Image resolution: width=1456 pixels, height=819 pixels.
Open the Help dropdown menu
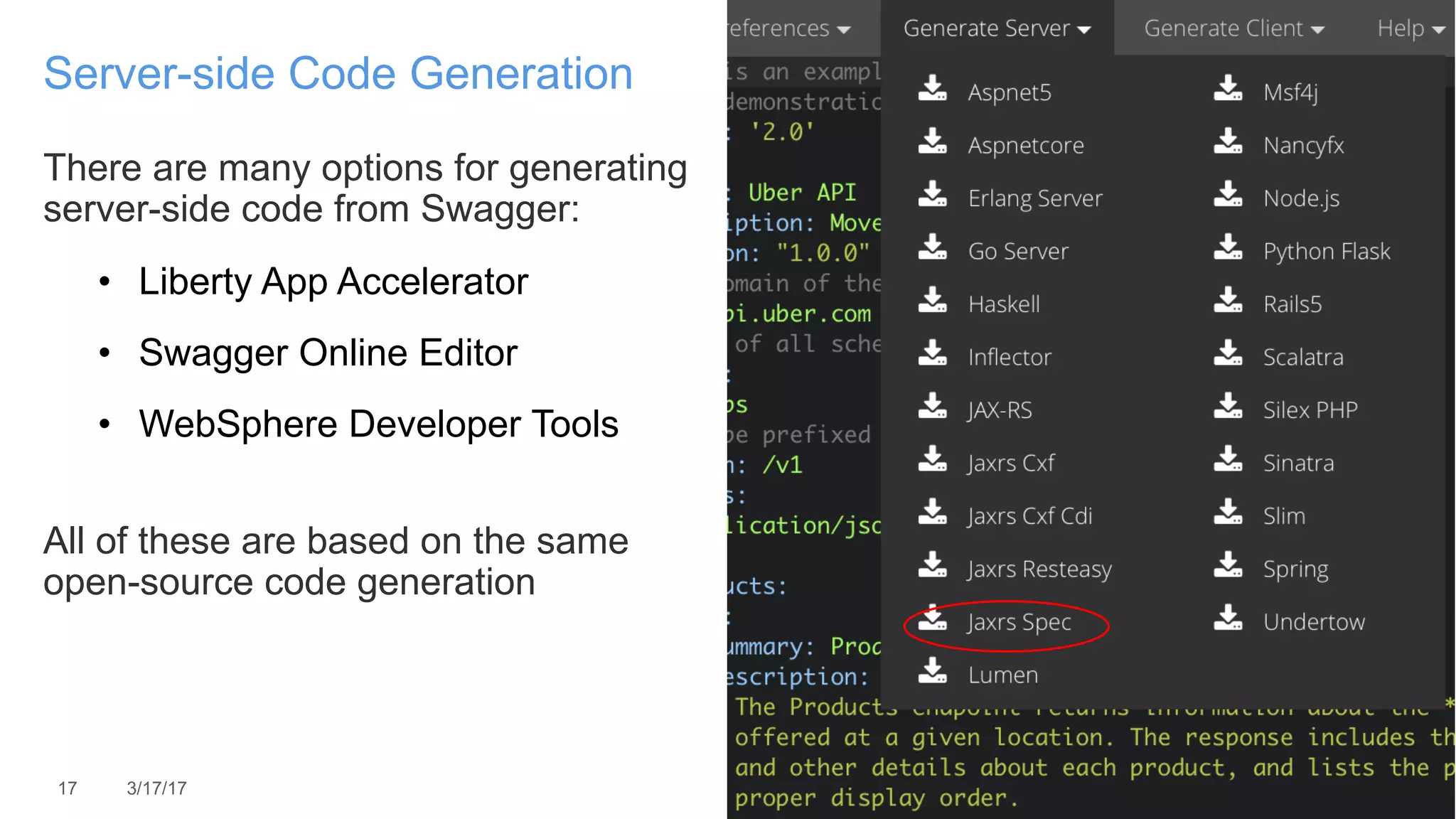1410,28
